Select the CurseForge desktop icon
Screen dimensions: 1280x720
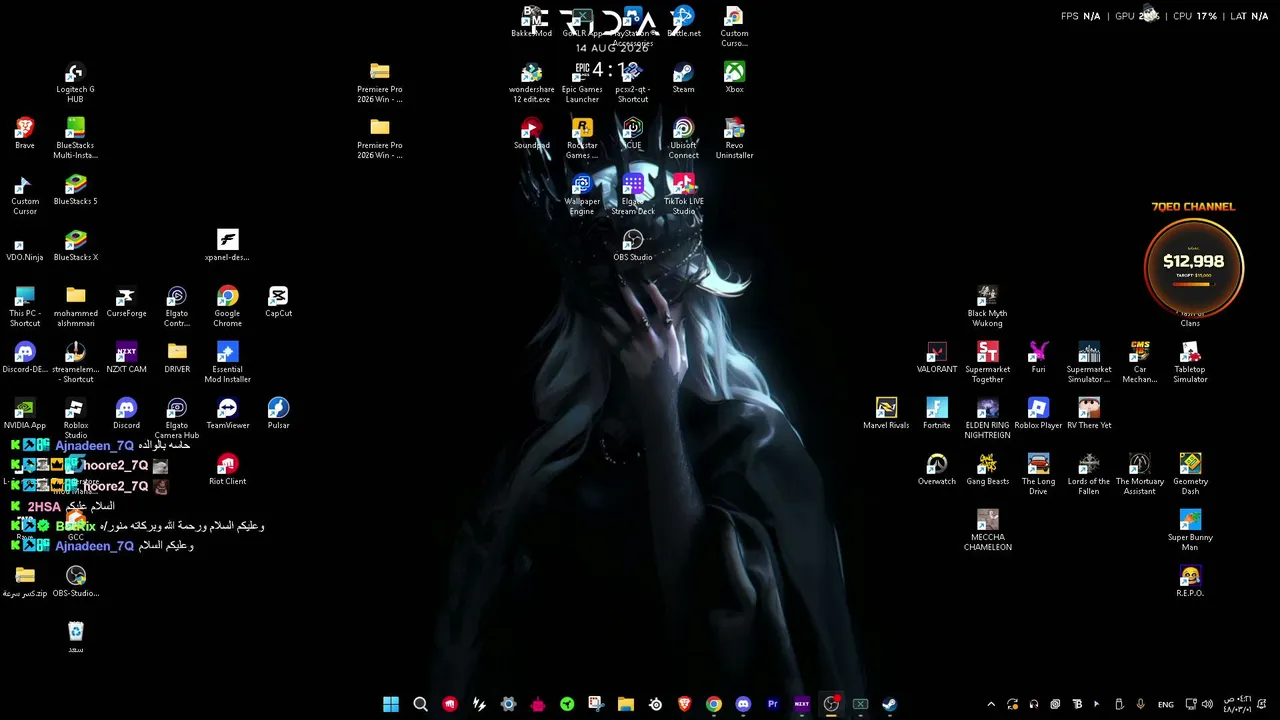coord(126,302)
